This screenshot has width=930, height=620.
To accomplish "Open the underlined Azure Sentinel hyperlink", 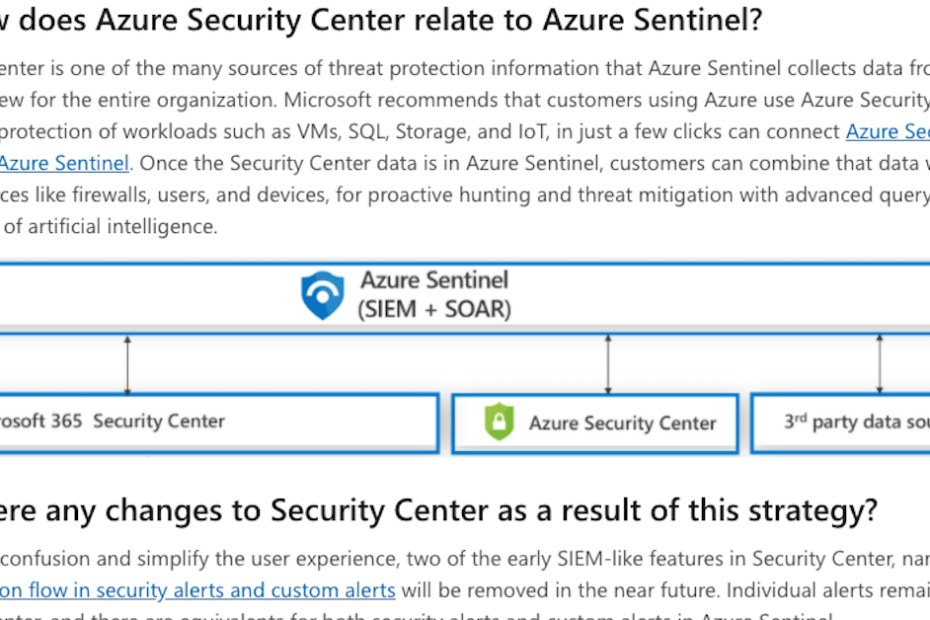I will click(x=64, y=163).
